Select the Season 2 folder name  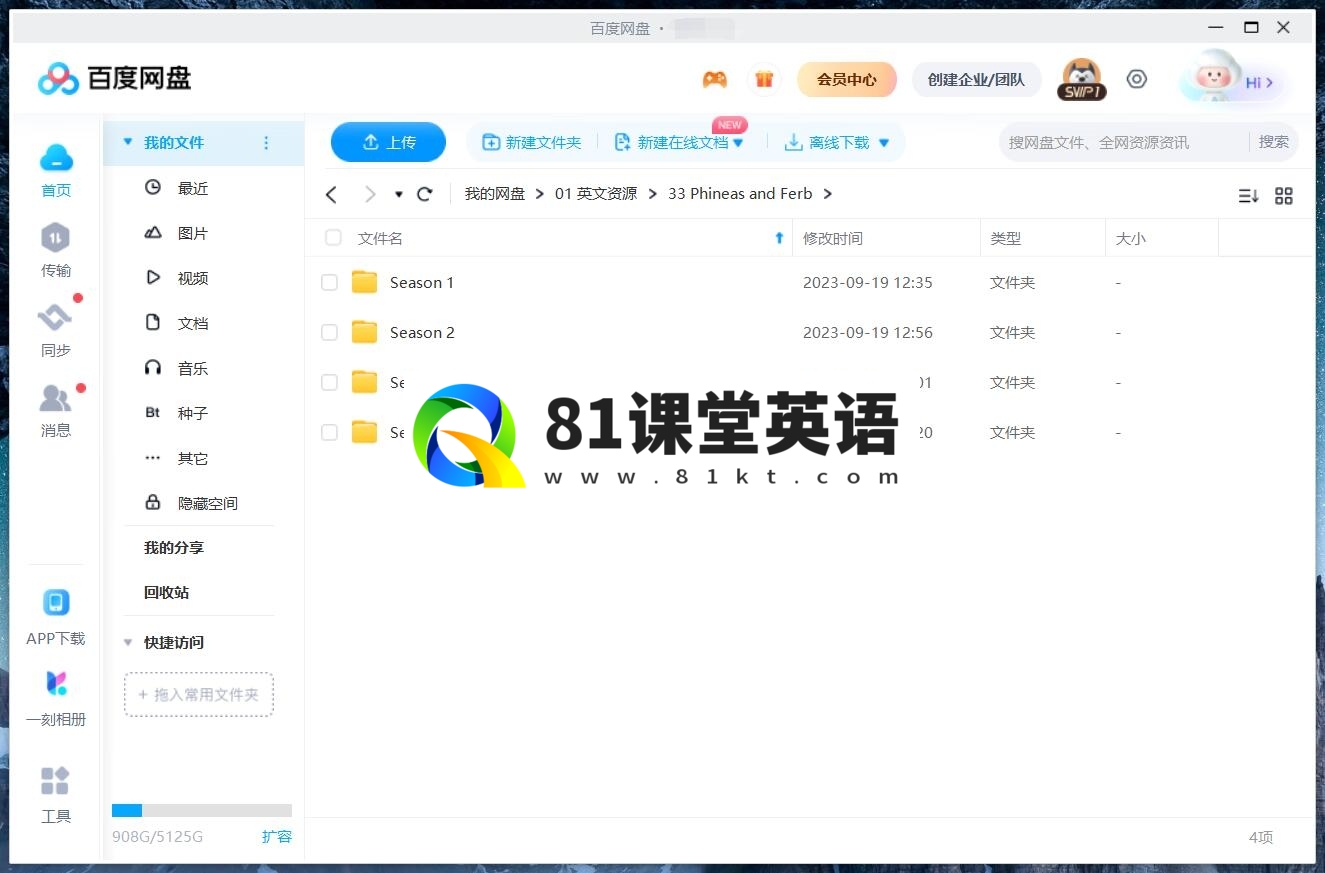click(422, 333)
